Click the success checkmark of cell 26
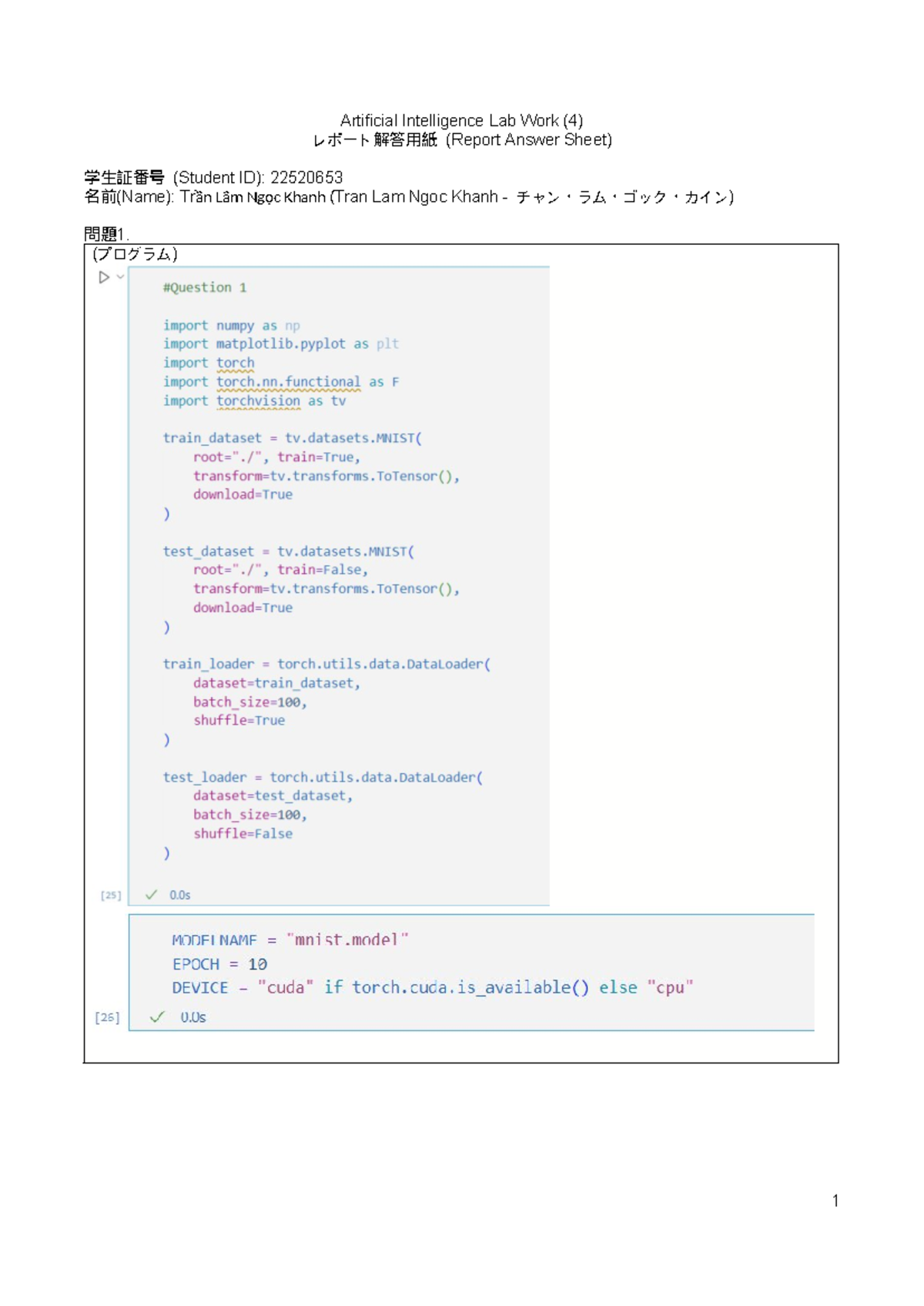924x1306 pixels. coord(157,1017)
